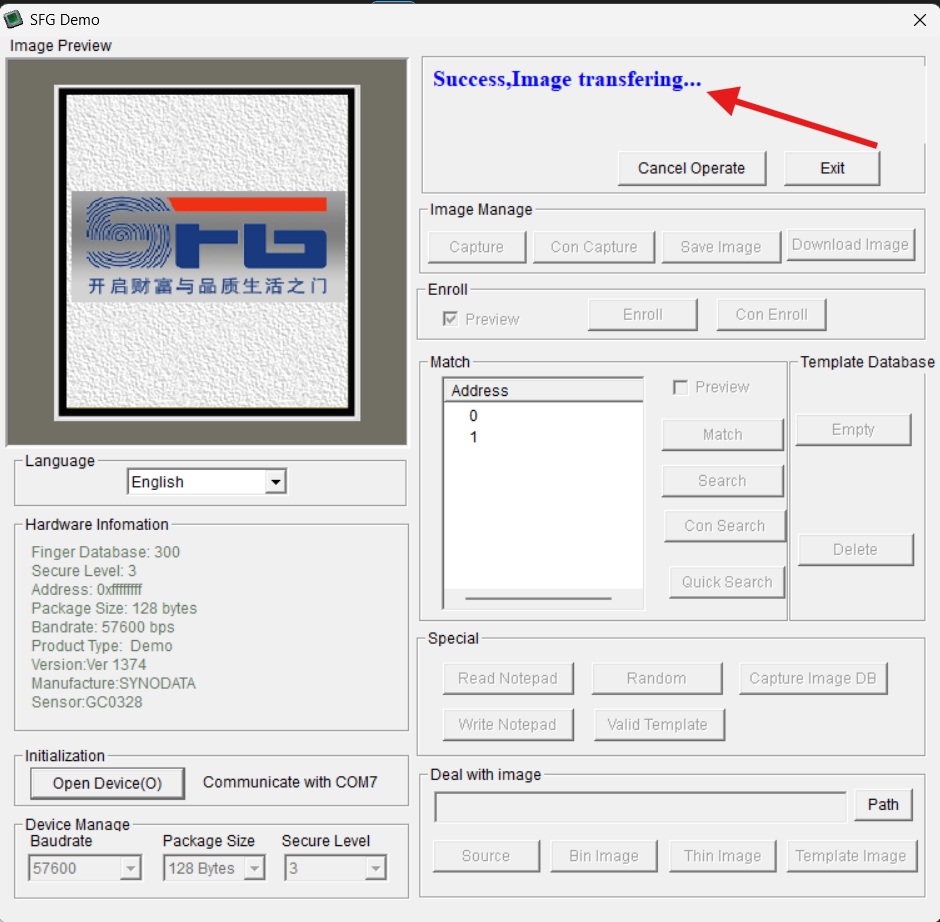Image resolution: width=940 pixels, height=922 pixels.
Task: Click the 'Package Size: 128 bytes' info line
Action: click(114, 608)
